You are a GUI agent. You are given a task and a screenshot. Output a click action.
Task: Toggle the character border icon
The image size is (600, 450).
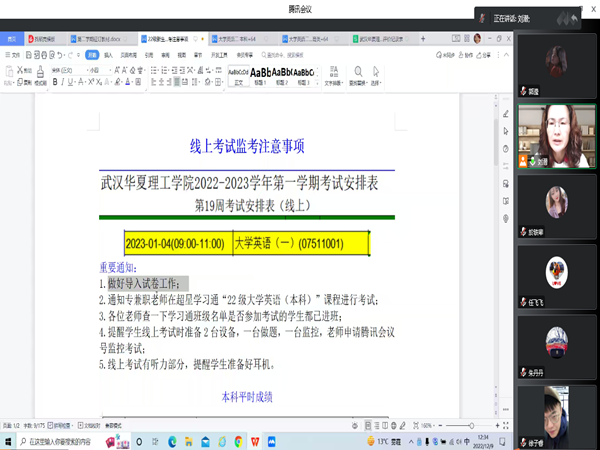coord(138,82)
